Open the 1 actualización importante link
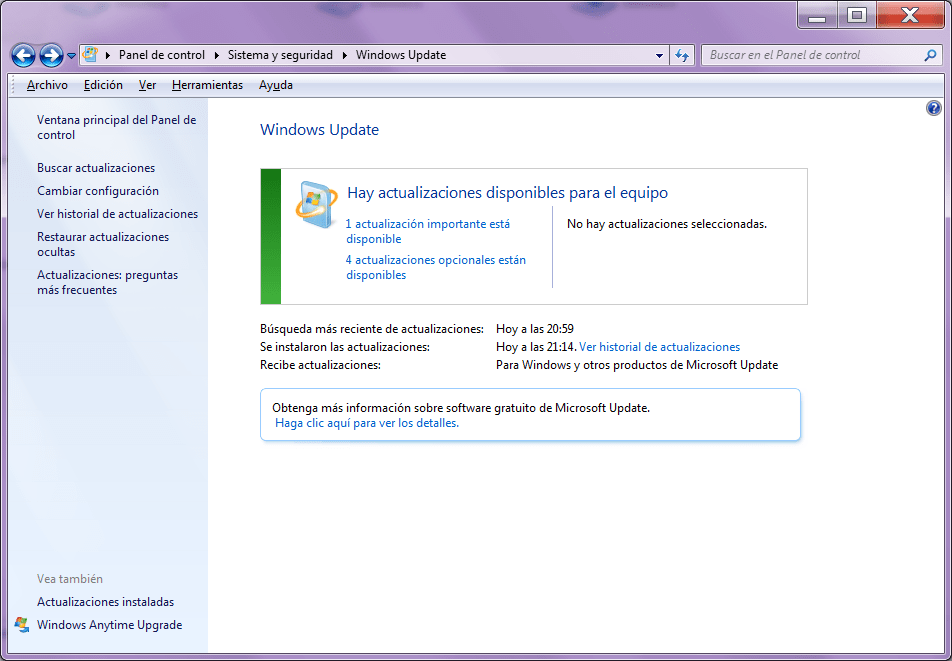This screenshot has width=952, height=661. [427, 231]
